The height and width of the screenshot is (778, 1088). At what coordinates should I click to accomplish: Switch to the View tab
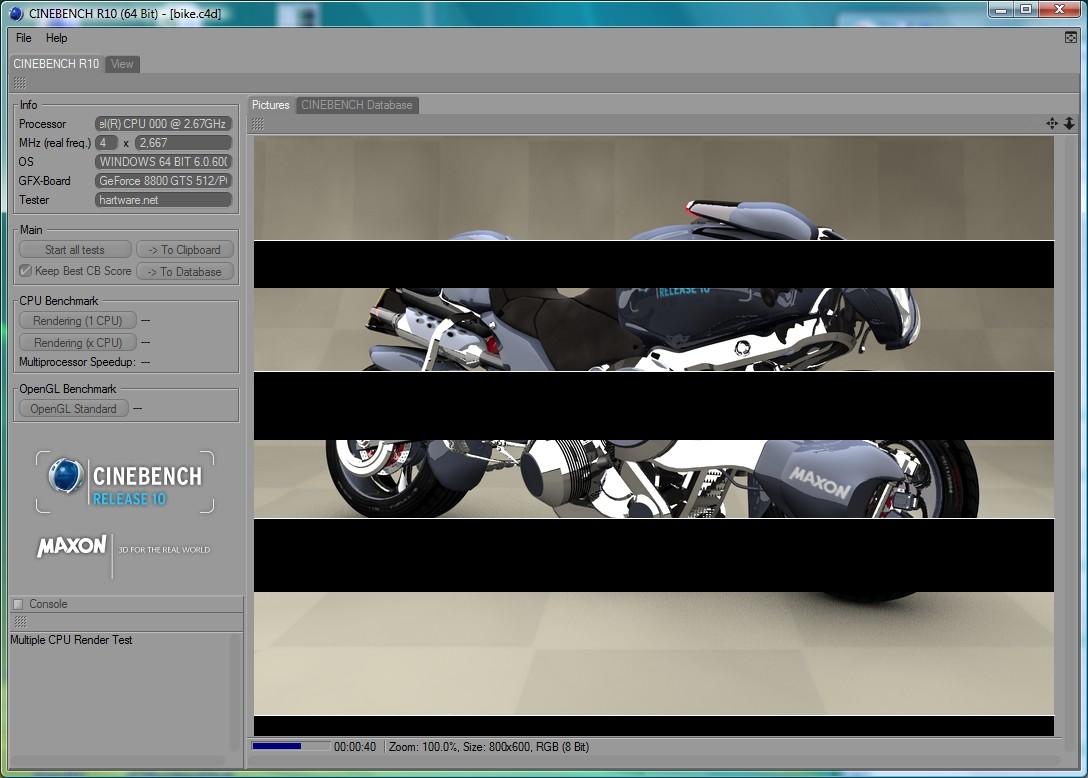point(122,64)
